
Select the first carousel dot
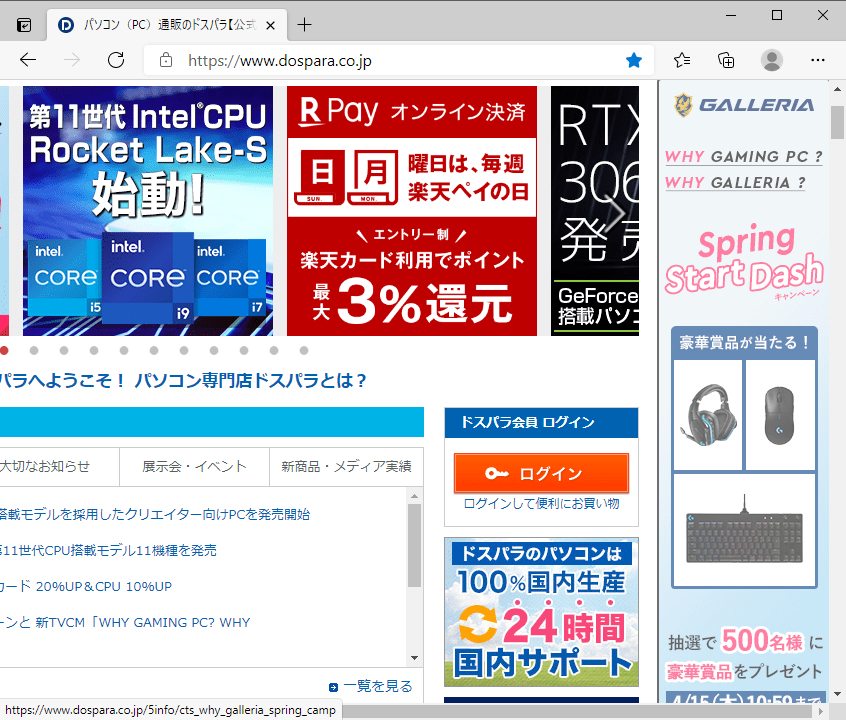[4, 351]
